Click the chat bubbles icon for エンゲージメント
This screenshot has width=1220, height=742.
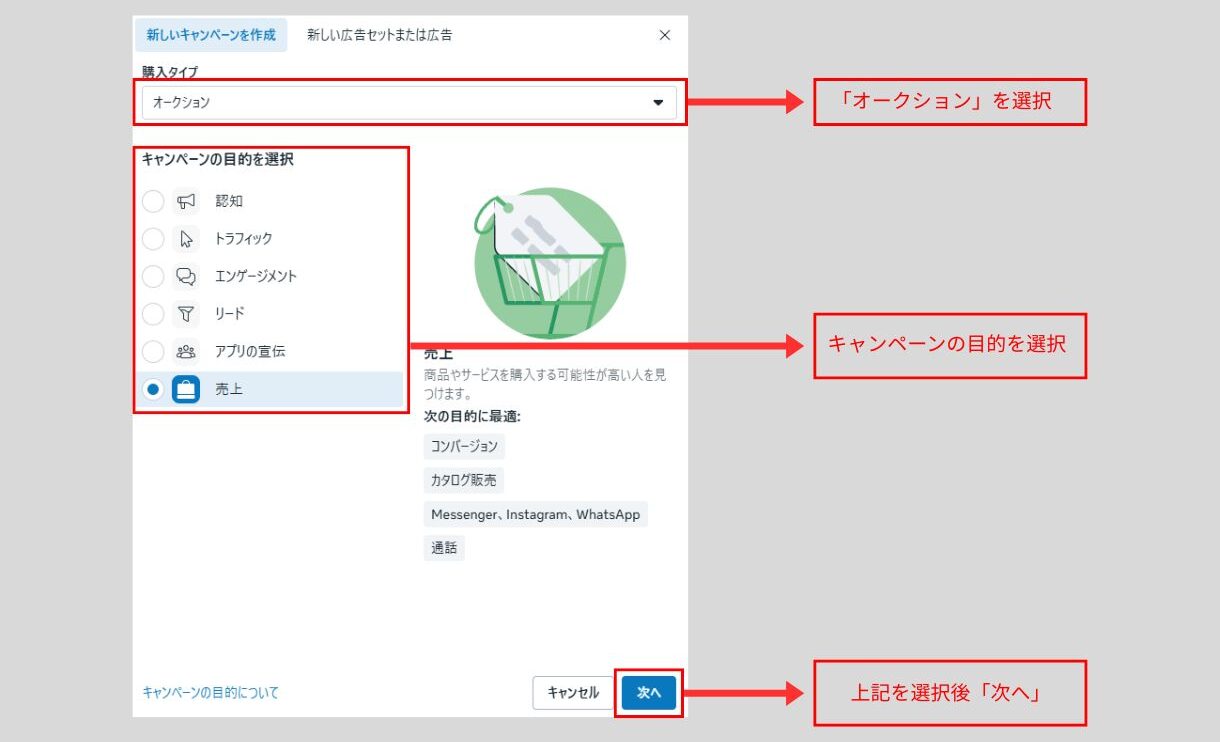pos(186,277)
